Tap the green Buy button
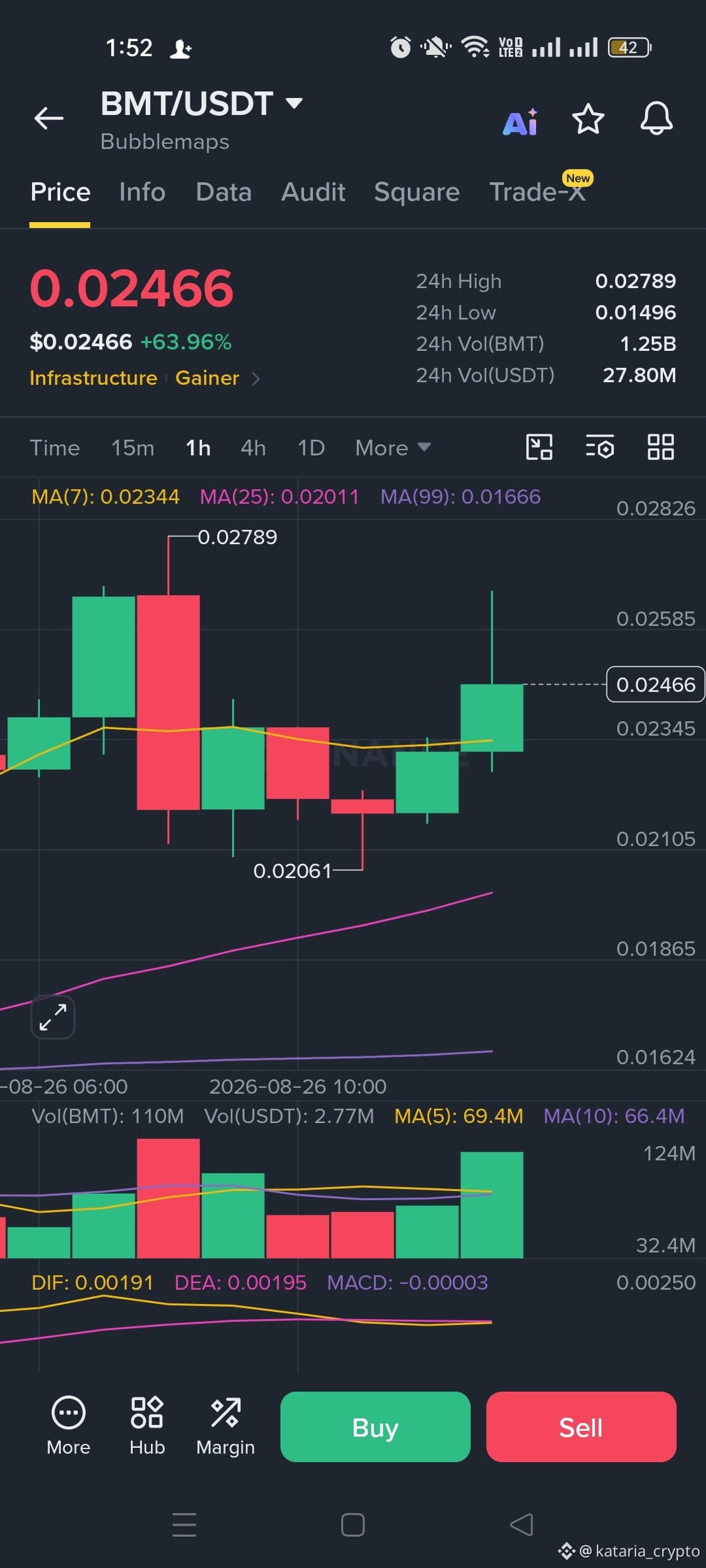The image size is (706, 1568). coord(375,1427)
